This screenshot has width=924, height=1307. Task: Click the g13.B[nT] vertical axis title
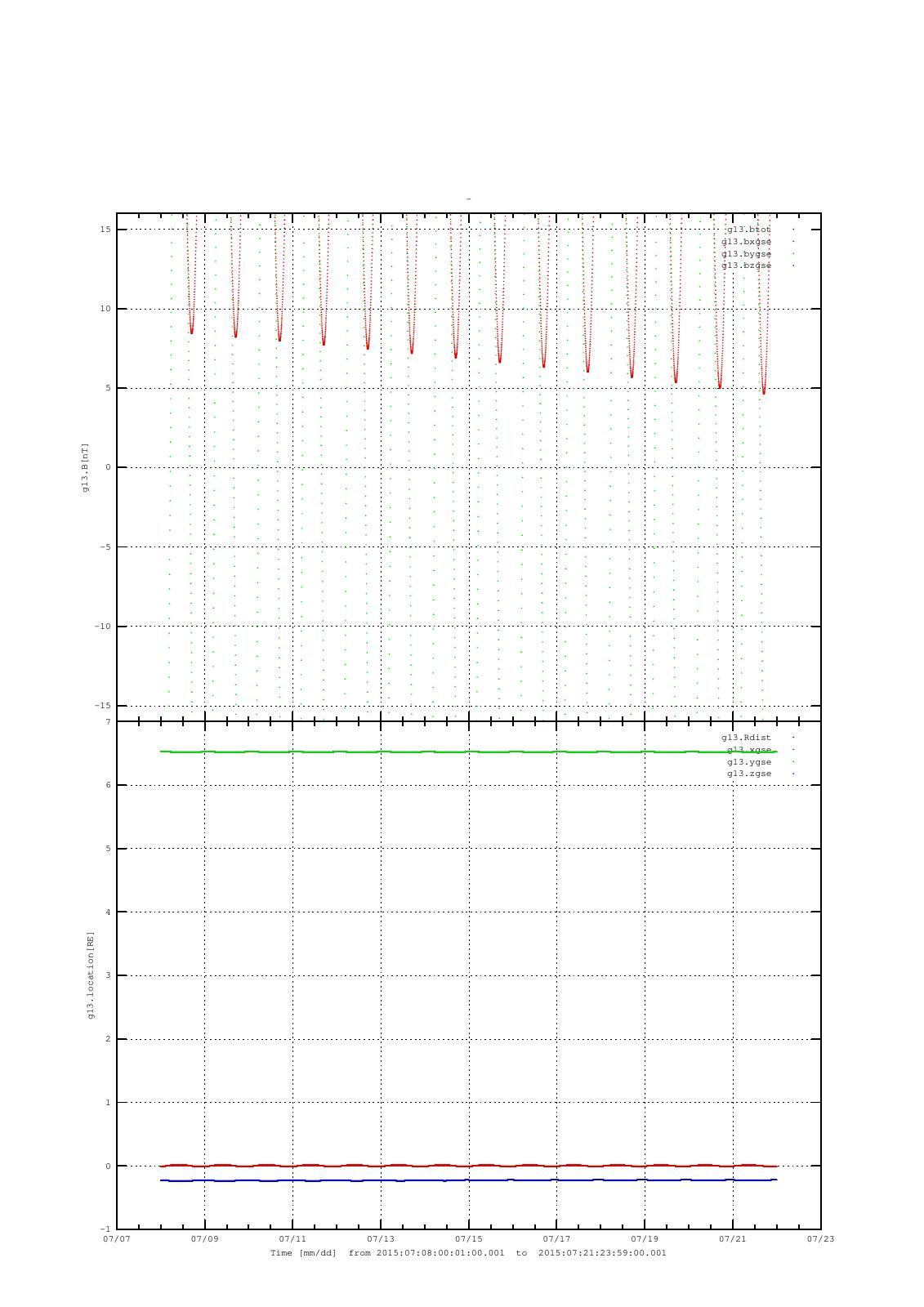coord(85,467)
